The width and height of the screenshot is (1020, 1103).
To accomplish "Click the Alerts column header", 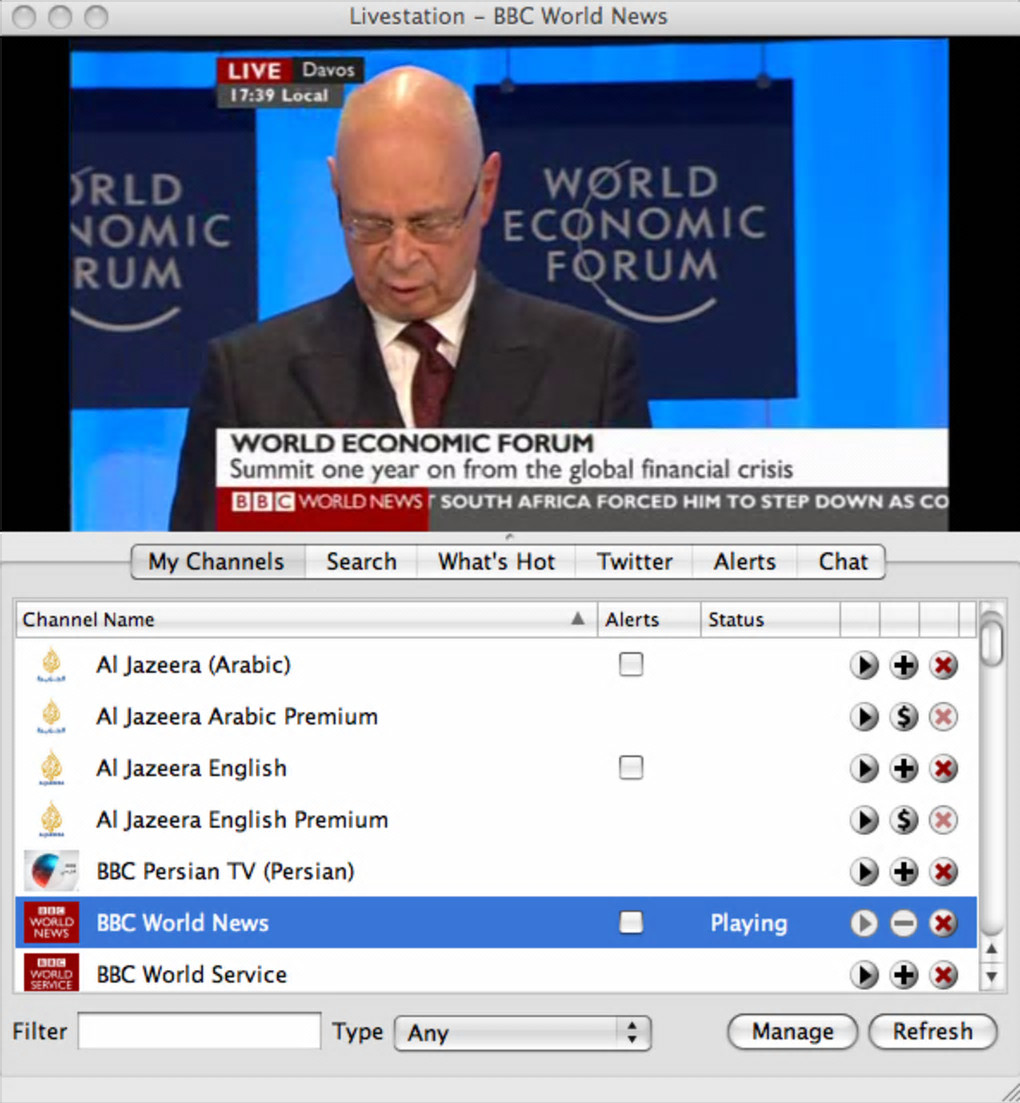I will (649, 620).
